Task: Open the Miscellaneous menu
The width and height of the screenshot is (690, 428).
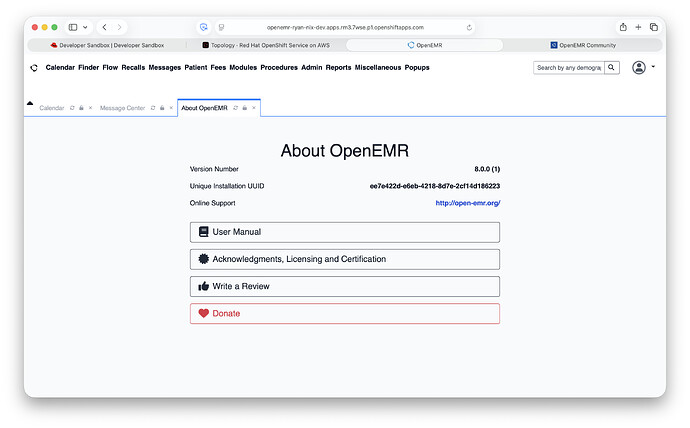Action: click(378, 68)
